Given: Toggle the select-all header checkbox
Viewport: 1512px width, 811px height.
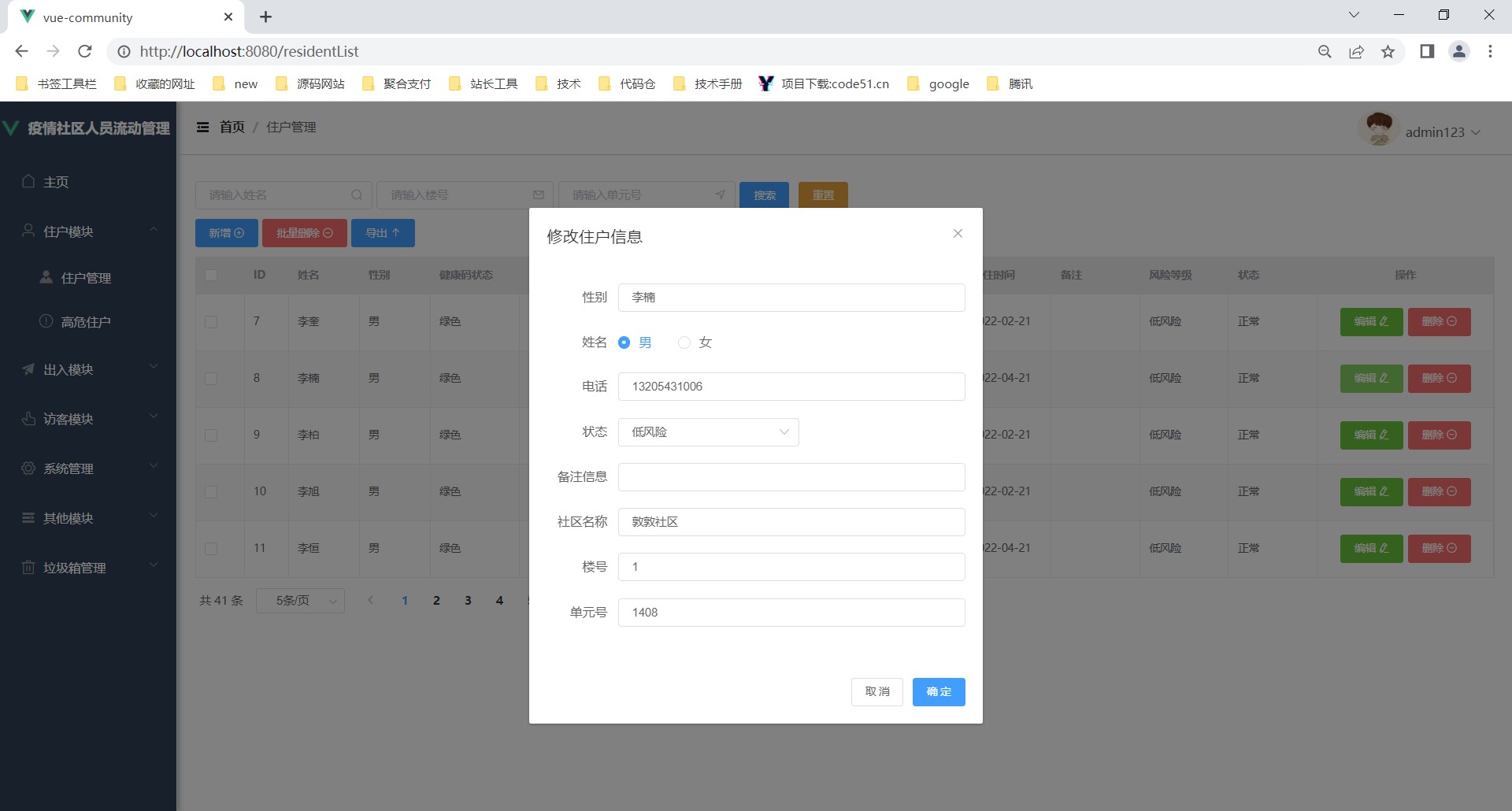Looking at the screenshot, I should click(211, 275).
